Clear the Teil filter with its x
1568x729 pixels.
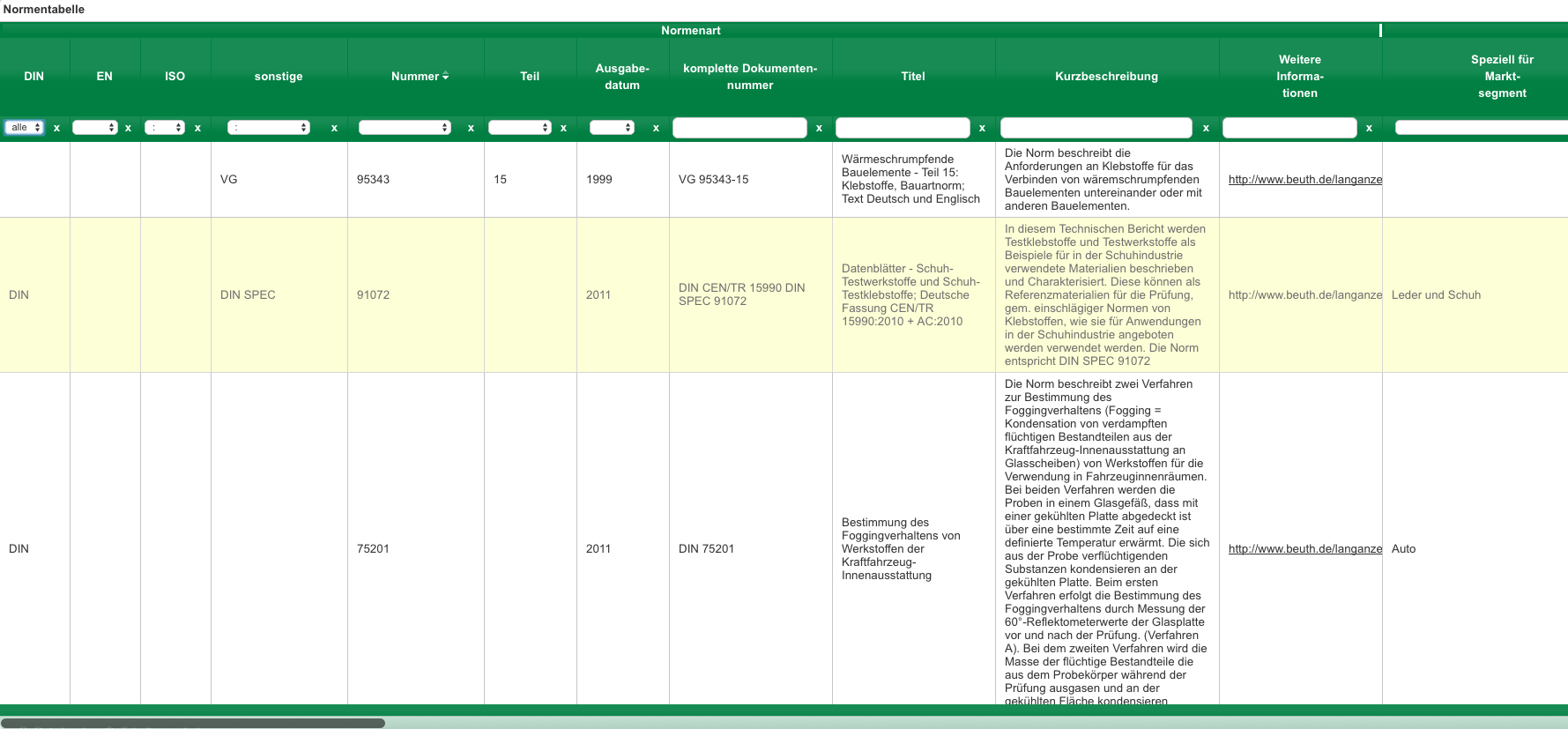pyautogui.click(x=563, y=128)
